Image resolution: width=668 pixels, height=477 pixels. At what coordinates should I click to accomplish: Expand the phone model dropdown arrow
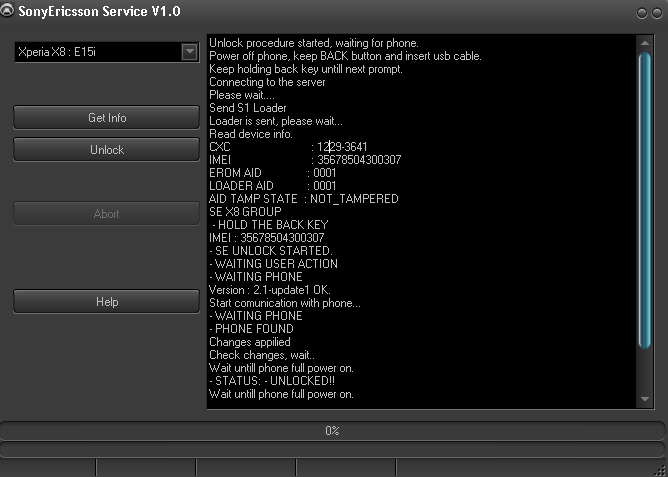[190, 52]
